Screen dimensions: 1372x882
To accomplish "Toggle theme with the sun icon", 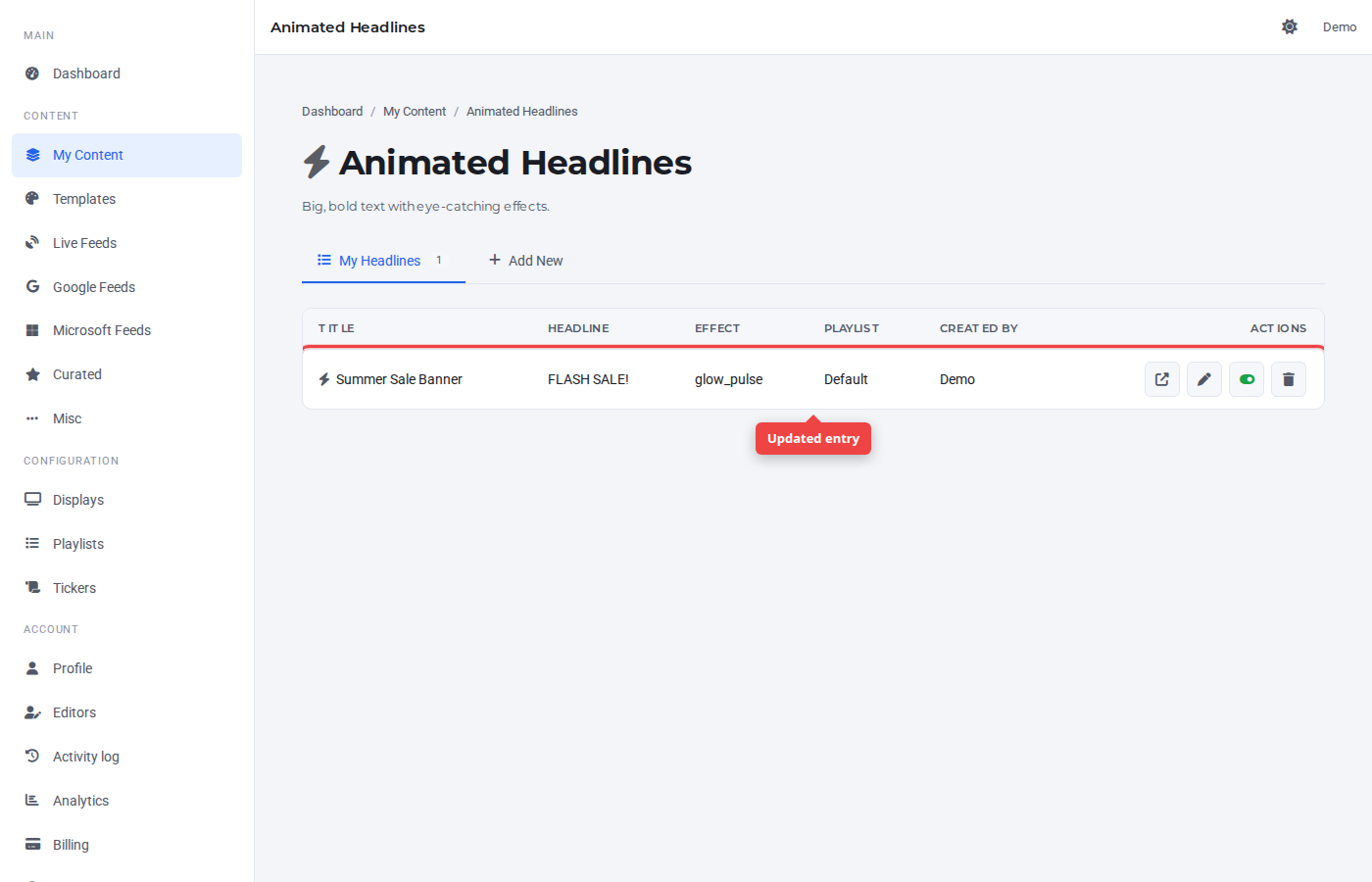I will [x=1290, y=26].
